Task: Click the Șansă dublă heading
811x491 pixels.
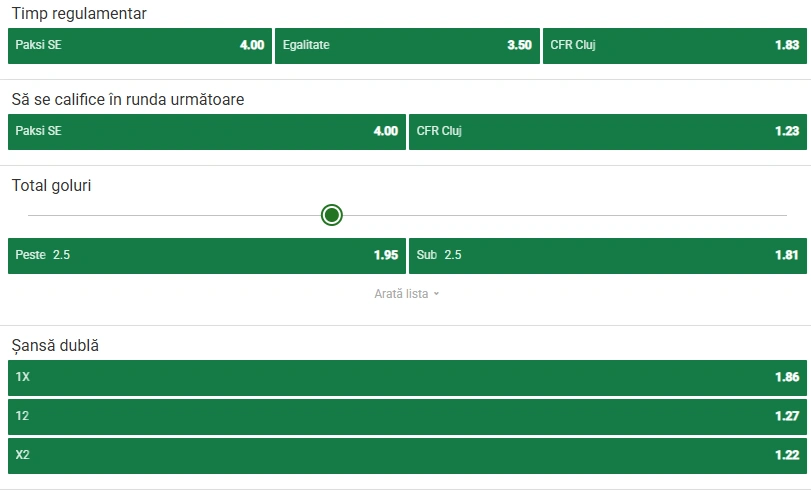Action: pyautogui.click(x=55, y=345)
